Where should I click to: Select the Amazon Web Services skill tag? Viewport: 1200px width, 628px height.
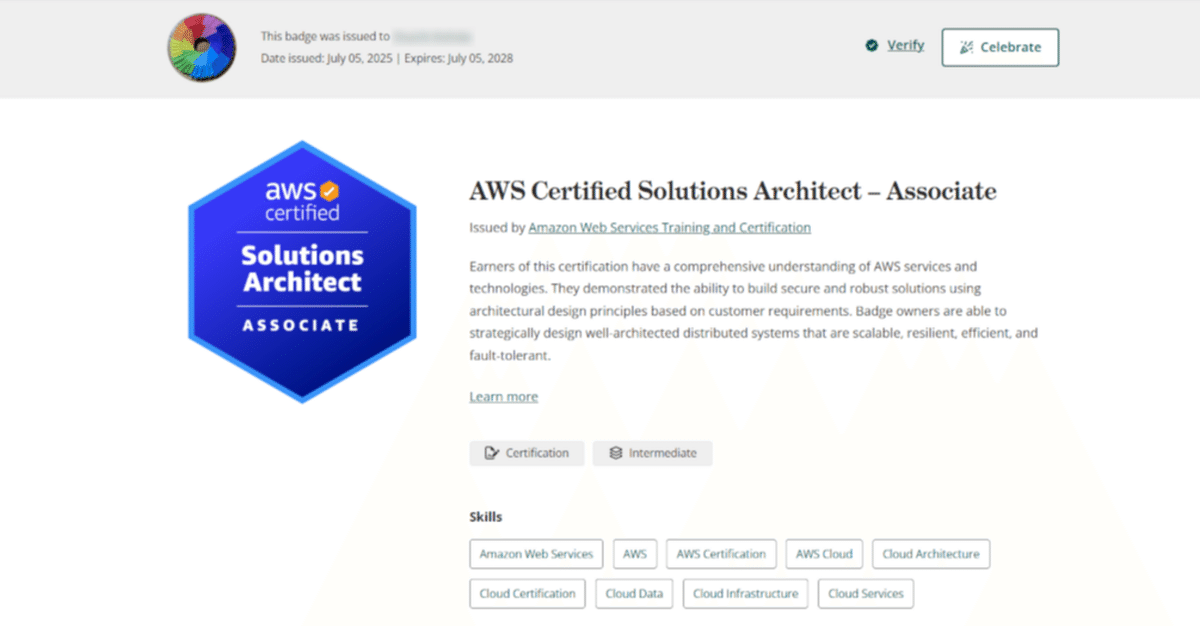pyautogui.click(x=536, y=554)
